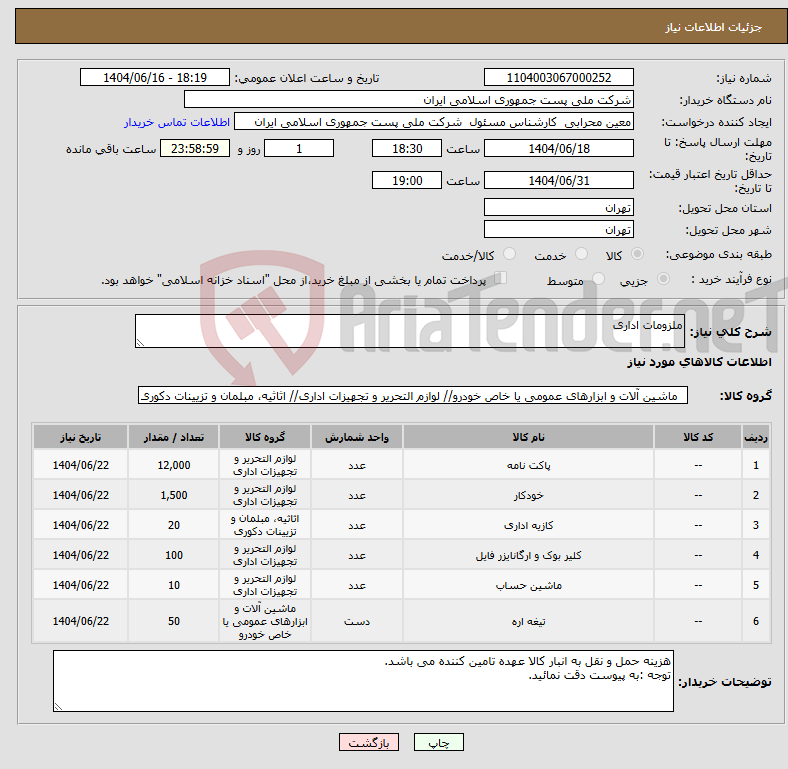Click the بازگشت back button
This screenshot has height=769, width=788.
(369, 742)
